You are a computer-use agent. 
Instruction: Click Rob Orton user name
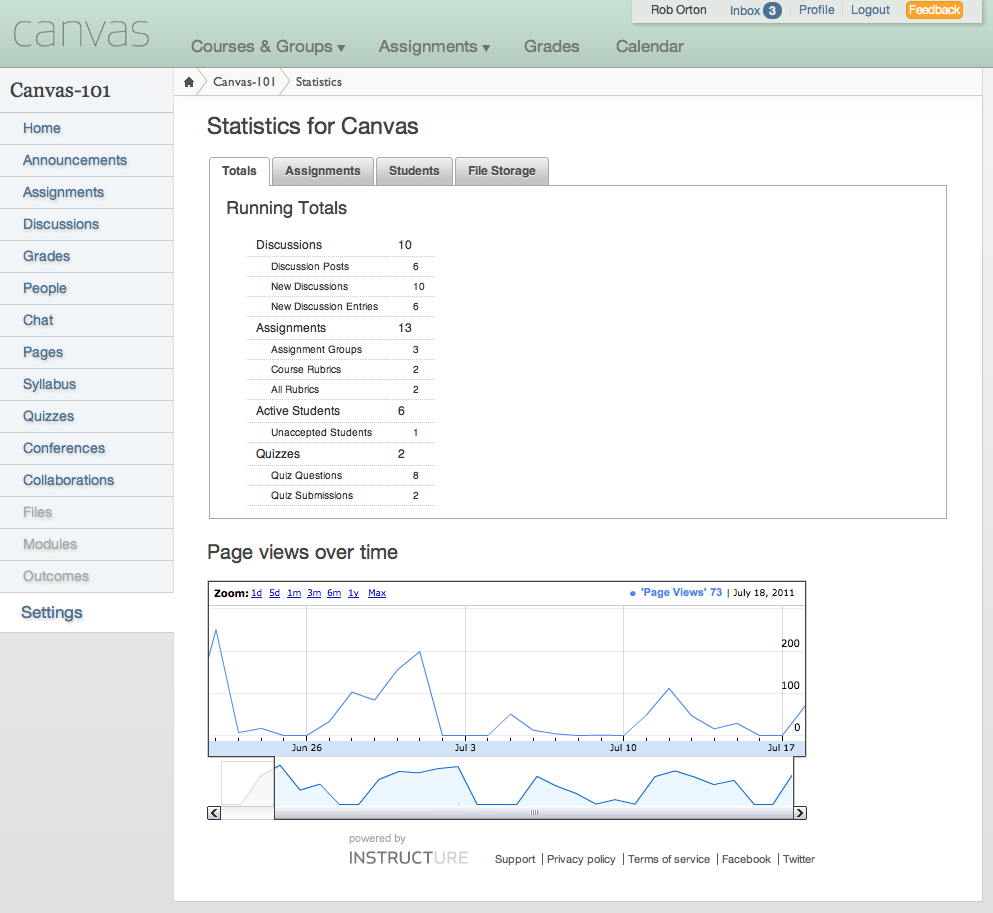[x=678, y=10]
